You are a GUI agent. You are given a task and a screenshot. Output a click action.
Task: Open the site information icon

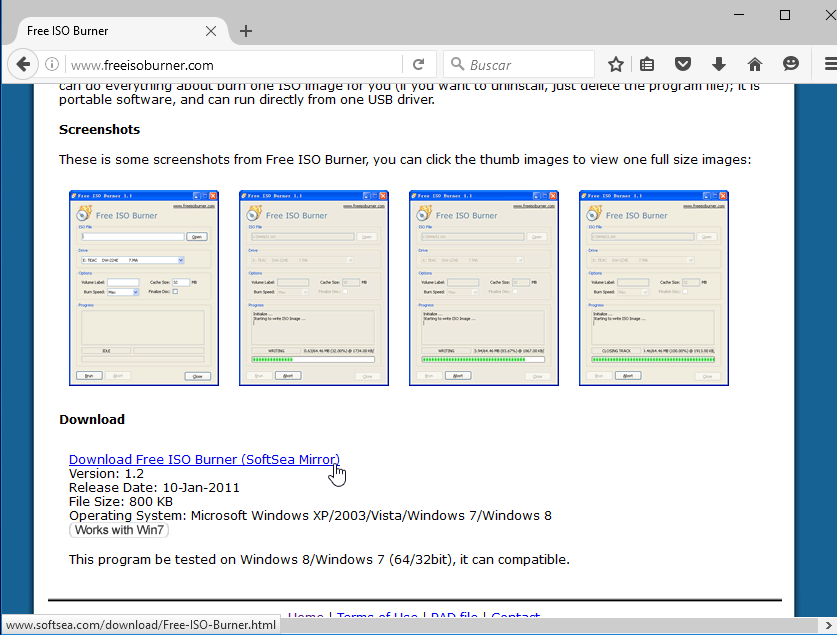click(52, 65)
